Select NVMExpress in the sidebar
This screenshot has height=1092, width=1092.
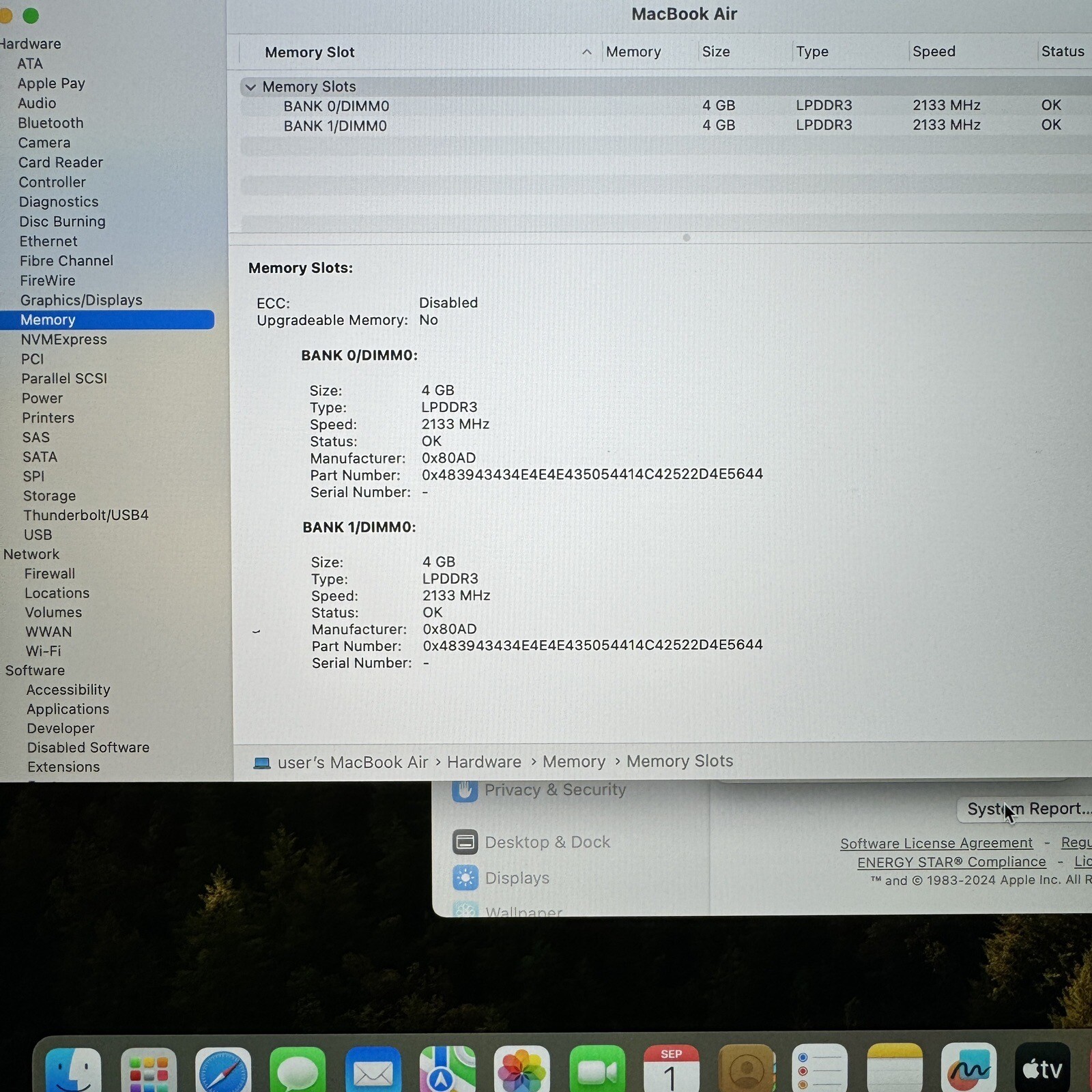63,340
